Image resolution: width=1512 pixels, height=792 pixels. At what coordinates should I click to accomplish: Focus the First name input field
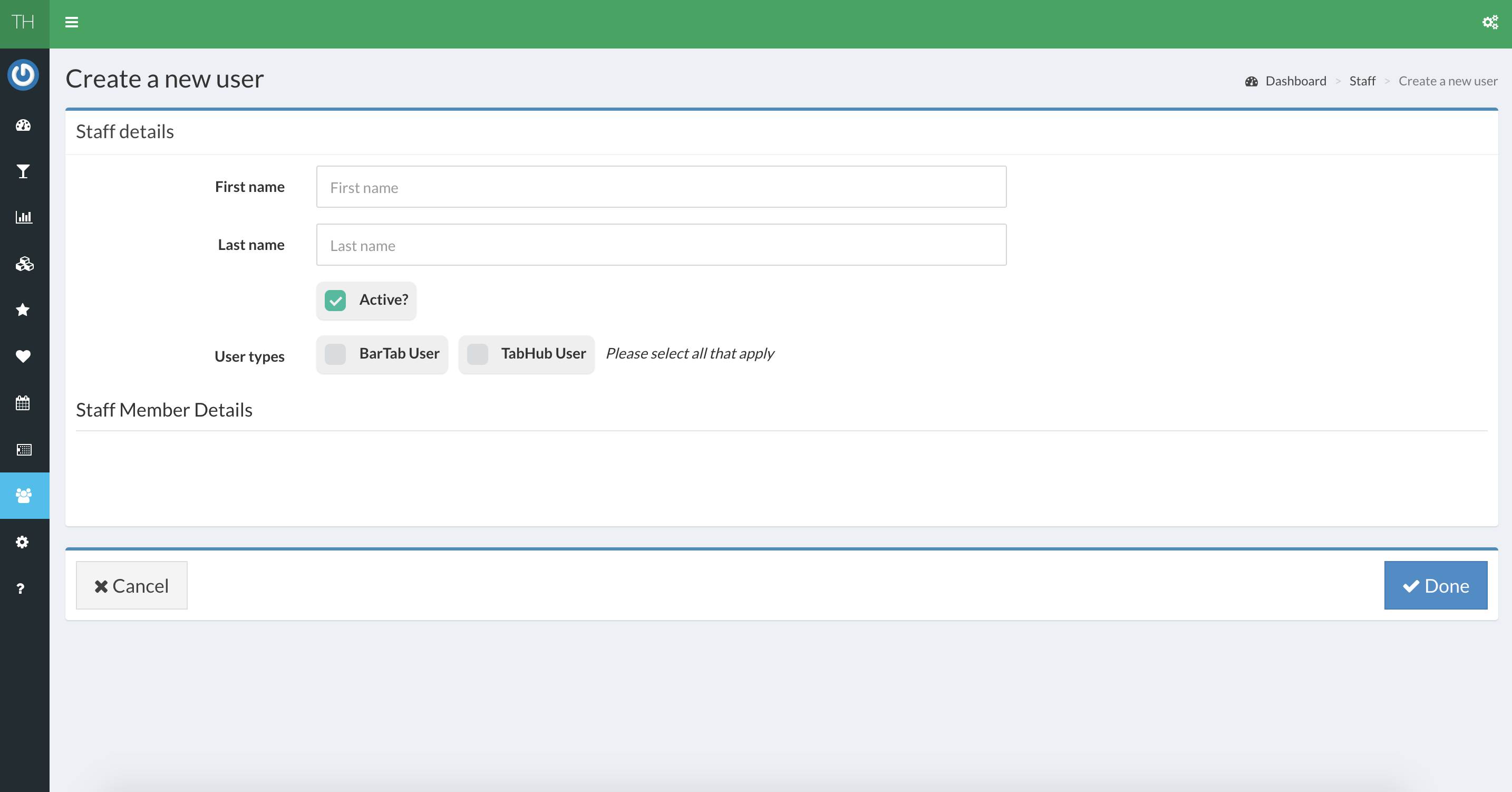[x=661, y=187]
